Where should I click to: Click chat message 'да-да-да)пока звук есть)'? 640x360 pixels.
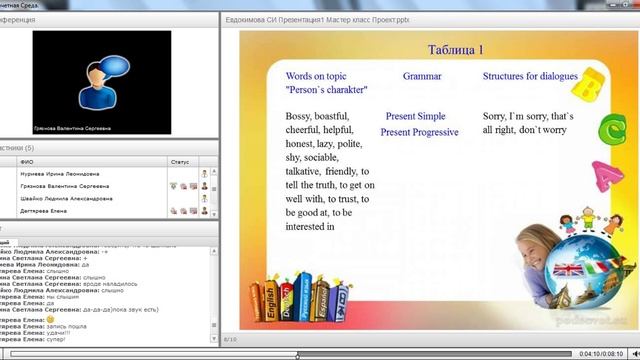pyautogui.click(x=121, y=310)
